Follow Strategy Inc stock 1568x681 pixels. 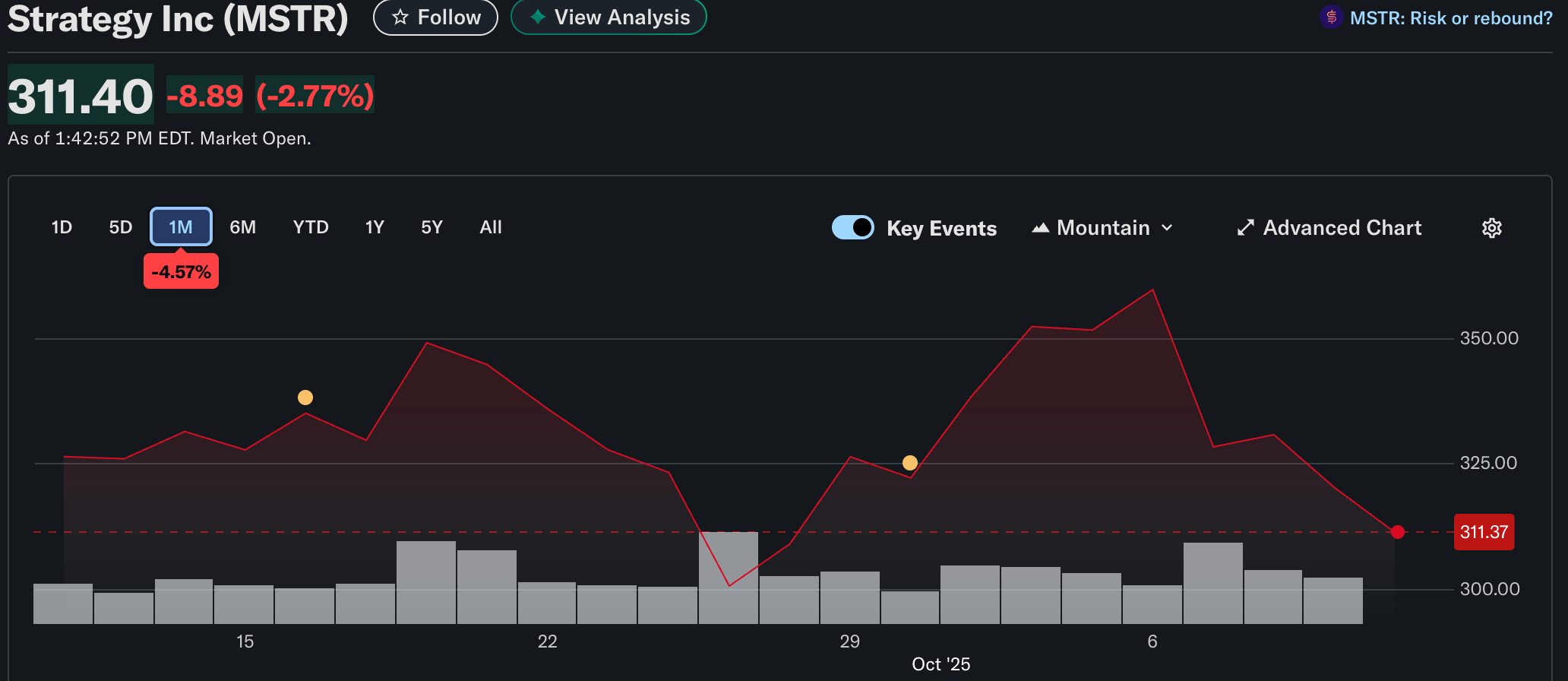coord(435,17)
